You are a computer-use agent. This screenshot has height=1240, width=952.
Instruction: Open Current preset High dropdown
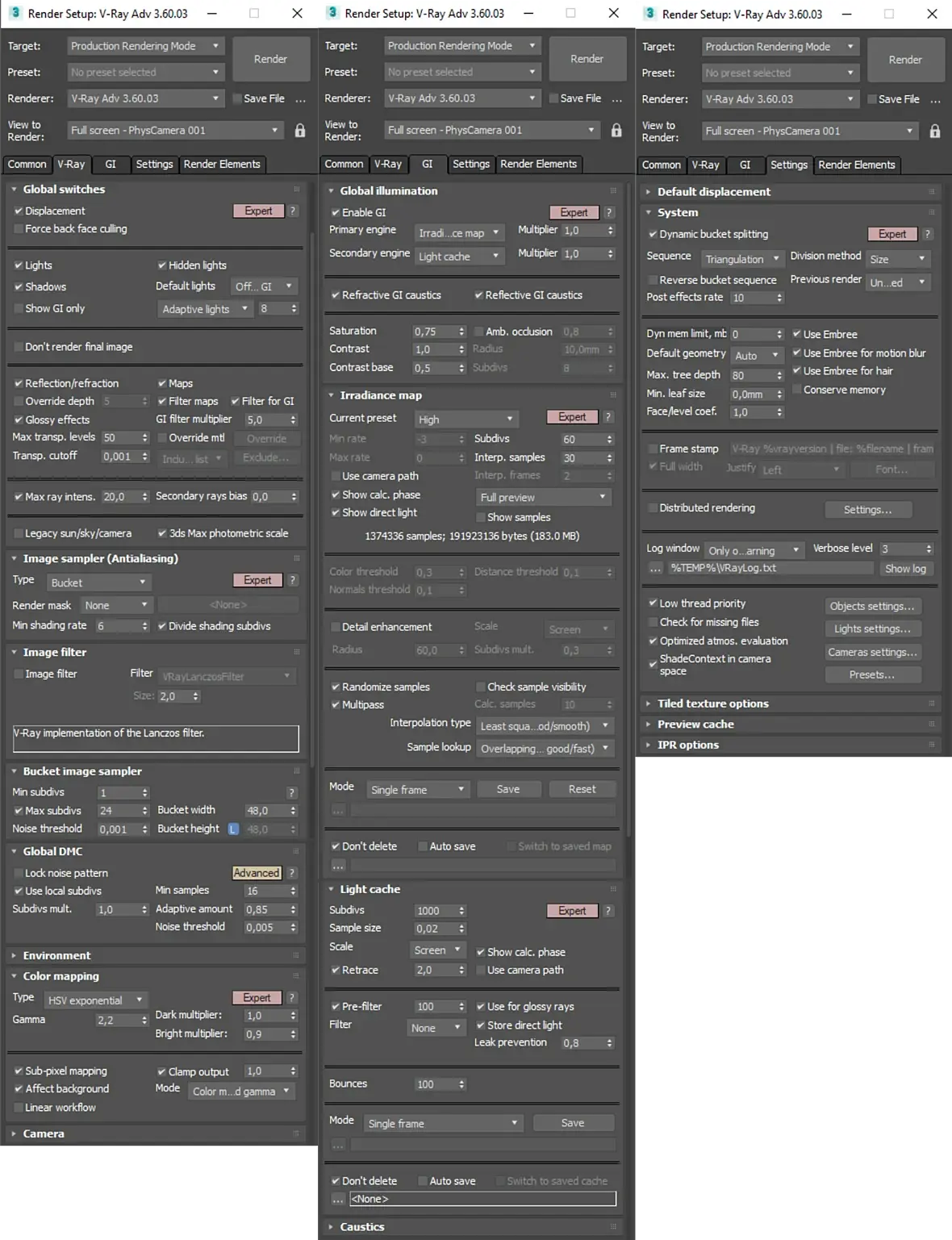click(465, 420)
